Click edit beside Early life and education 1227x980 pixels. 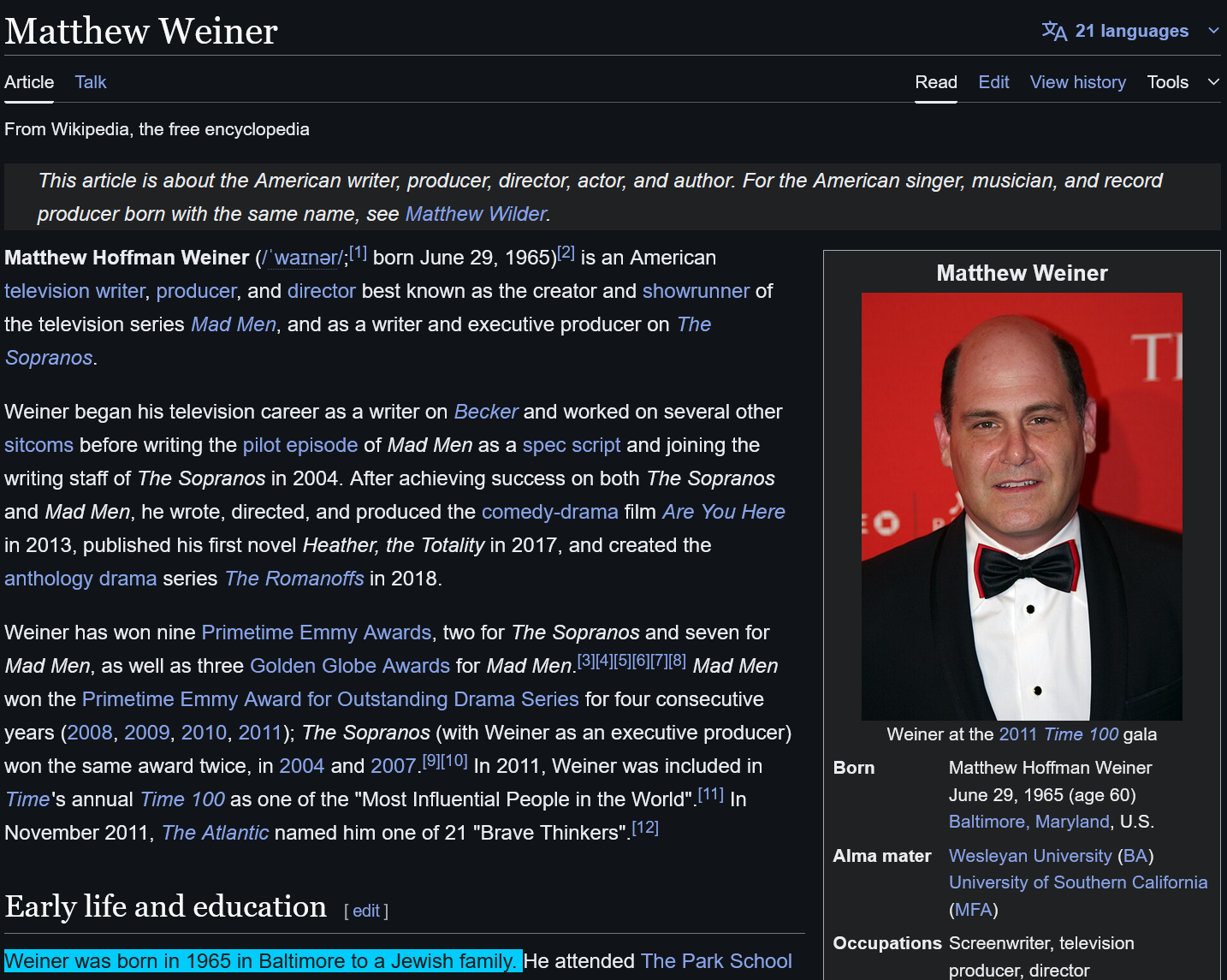click(x=366, y=911)
